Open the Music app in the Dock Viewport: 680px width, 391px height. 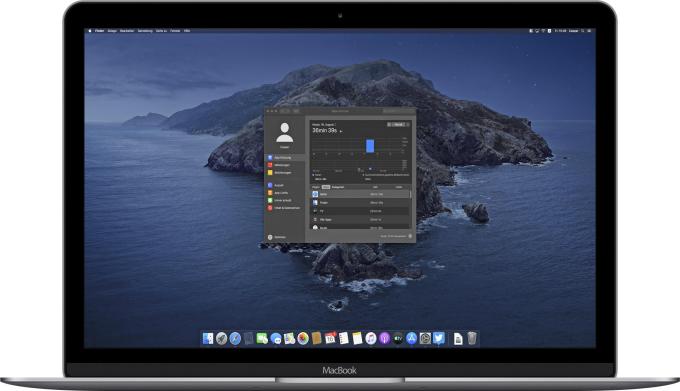pos(371,338)
